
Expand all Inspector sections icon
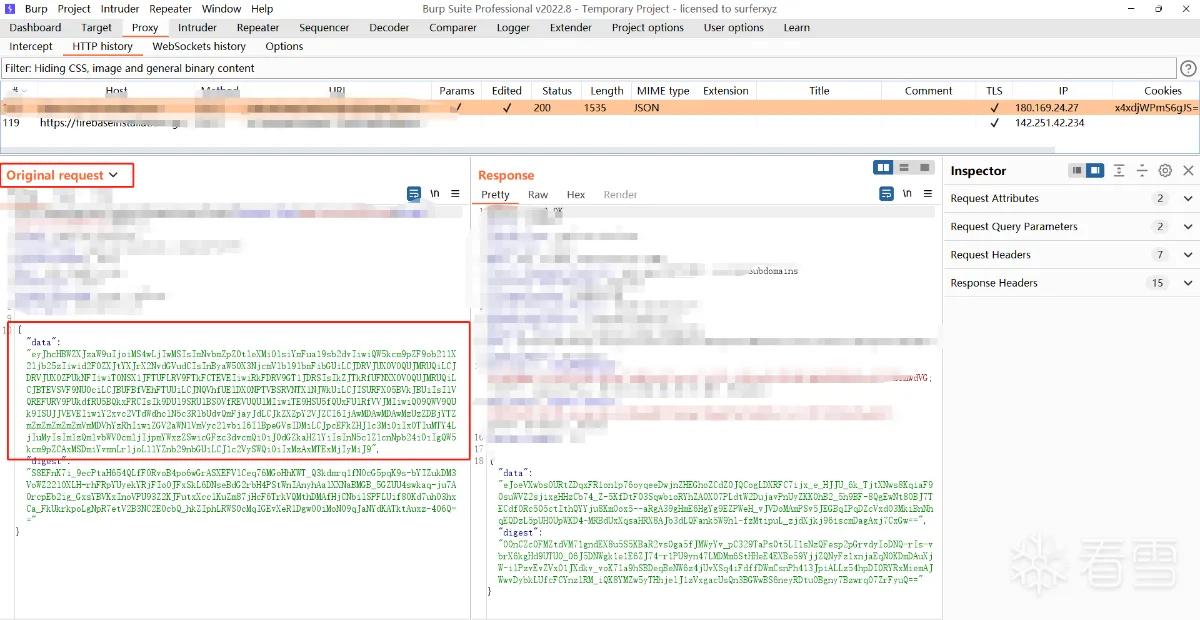click(x=1119, y=171)
